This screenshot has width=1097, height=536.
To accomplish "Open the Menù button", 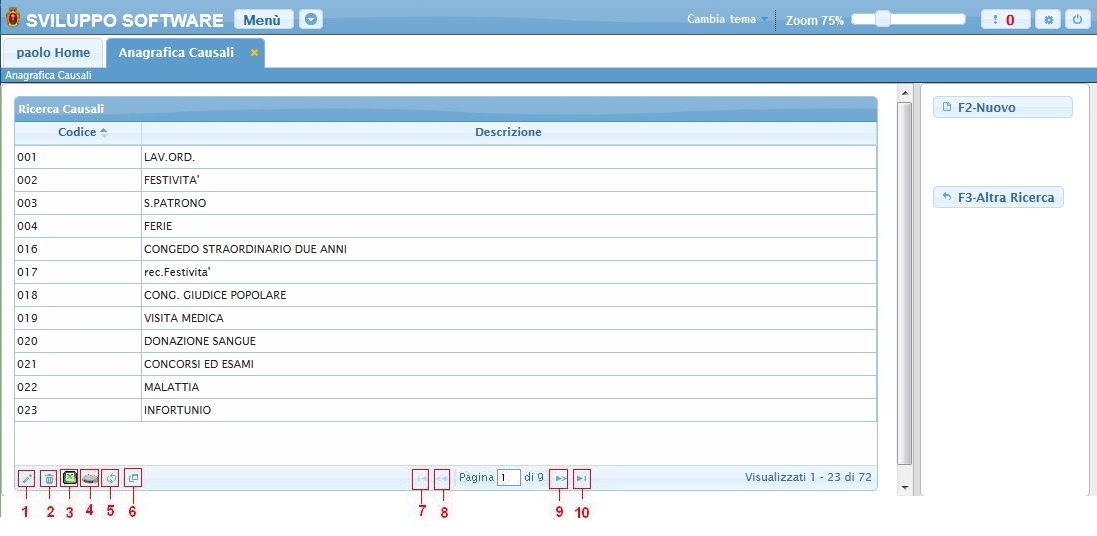I will click(263, 19).
